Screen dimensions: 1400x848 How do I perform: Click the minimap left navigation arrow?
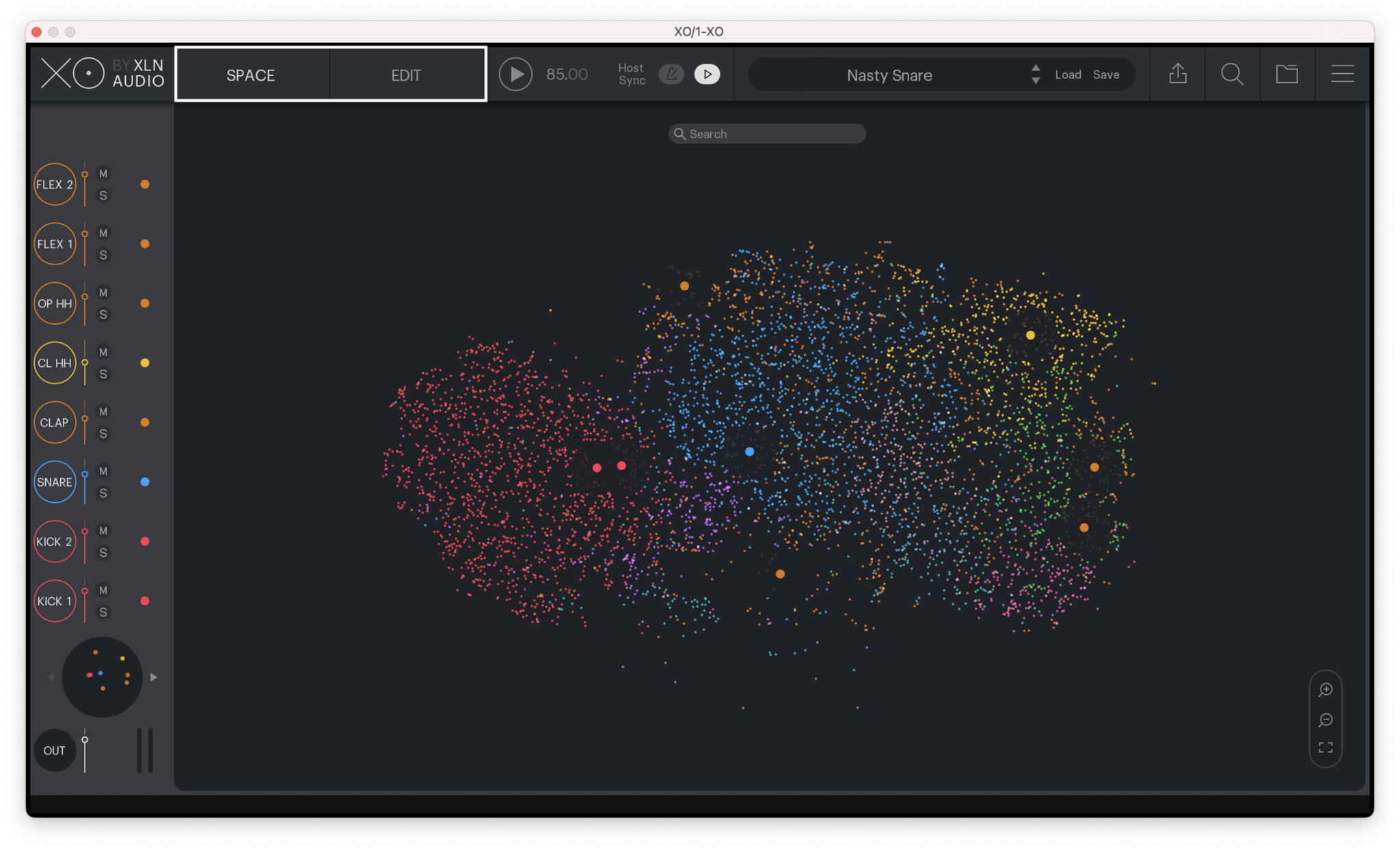click(51, 677)
